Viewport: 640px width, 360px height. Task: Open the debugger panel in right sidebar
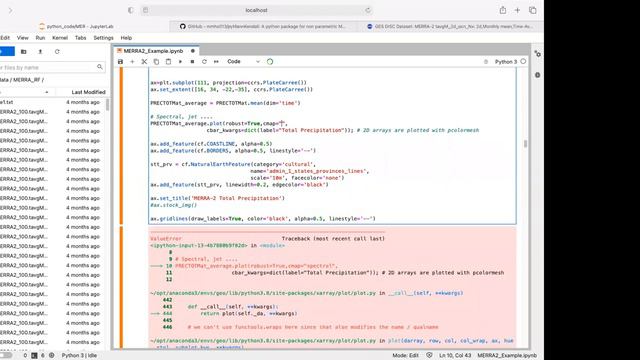pos(538,75)
